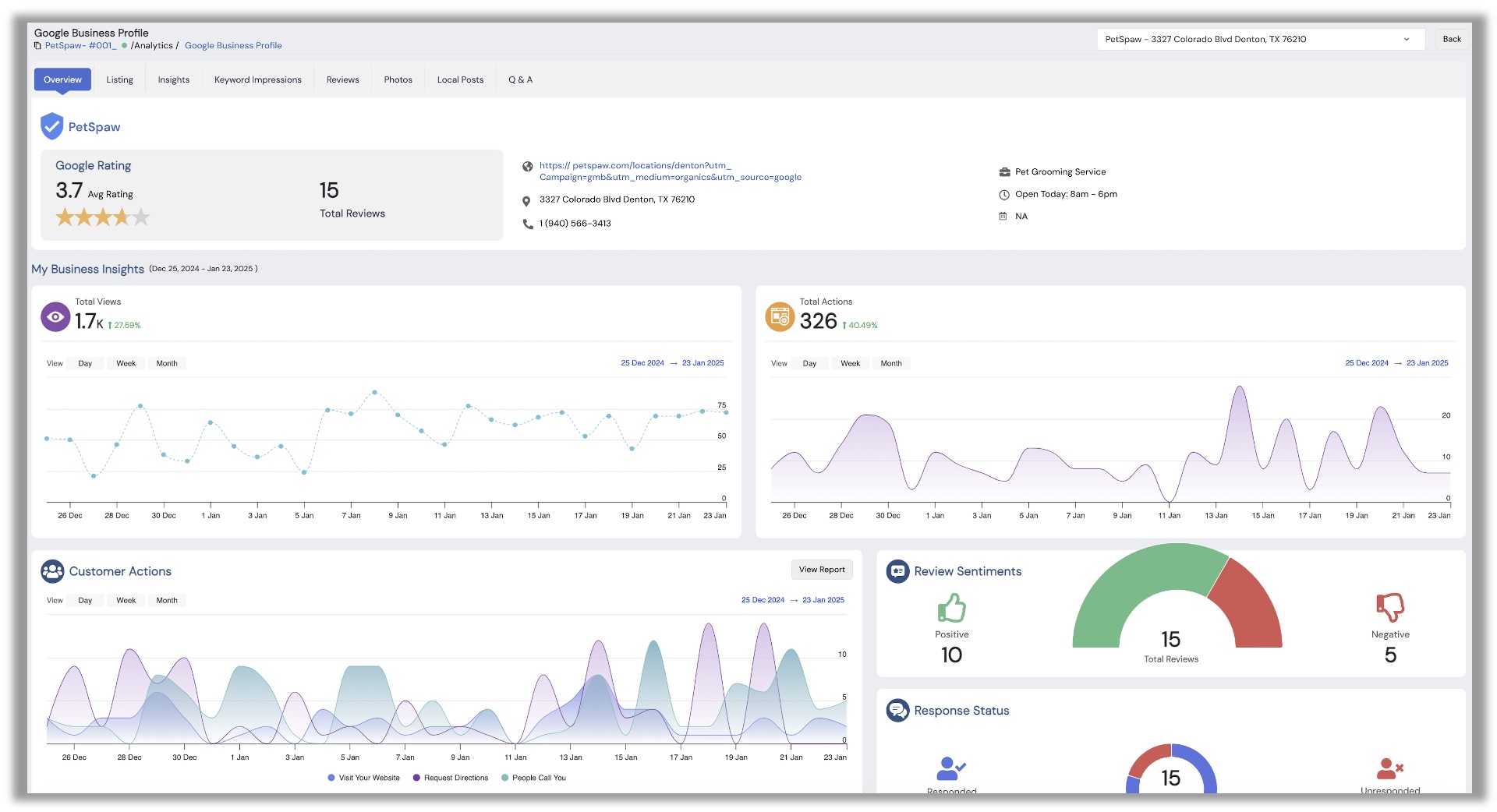Select Week view in Total Actions chart
This screenshot has width=1497, height=812.
coord(850,364)
